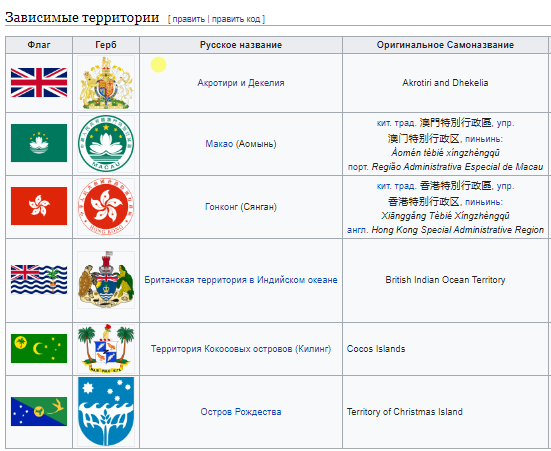Click the 'Зависимые территории' section heading
551x451 pixels.
[x=82, y=18]
